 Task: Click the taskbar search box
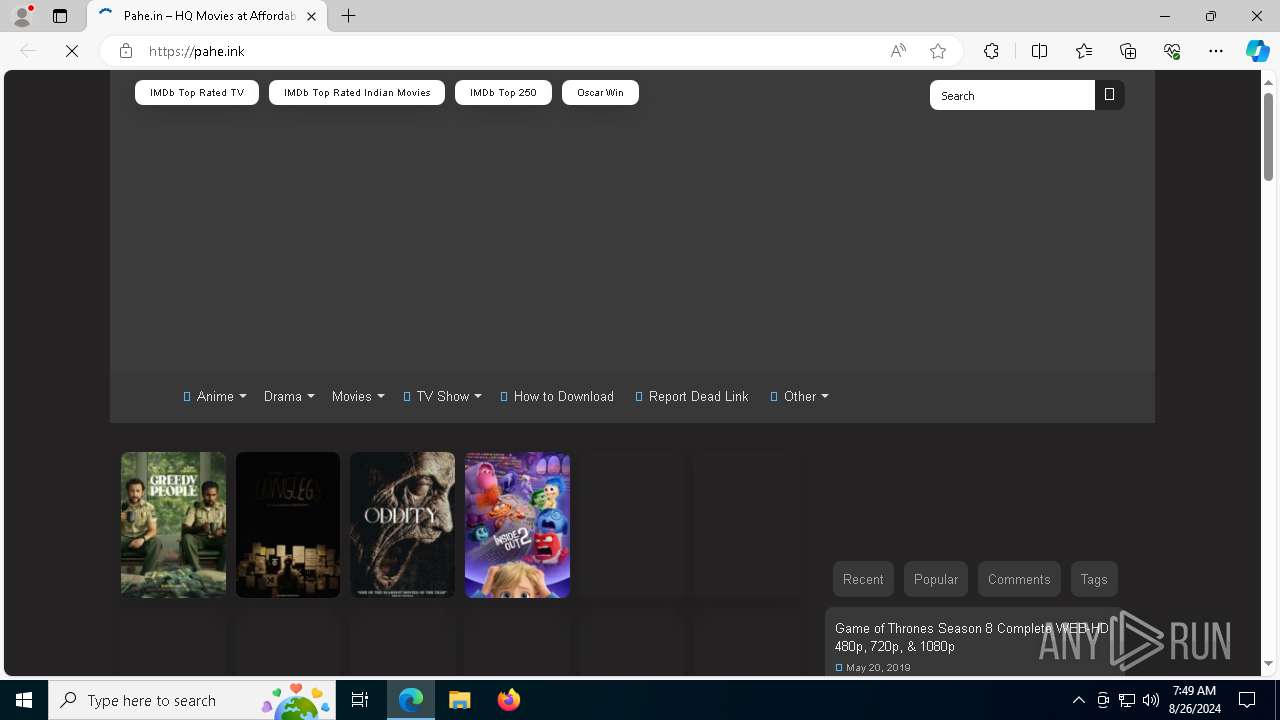point(192,700)
